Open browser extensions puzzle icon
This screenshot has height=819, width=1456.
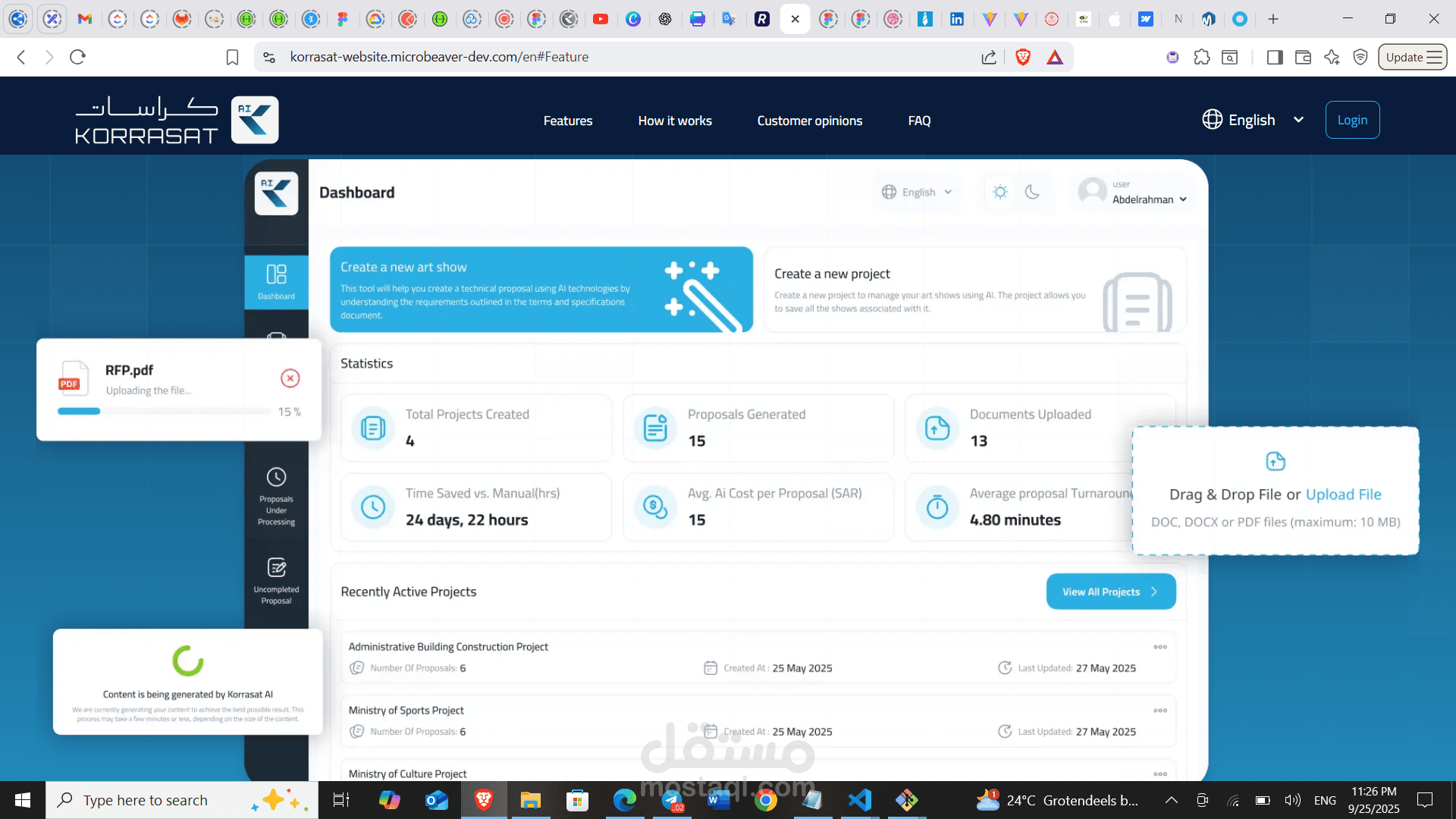point(1201,57)
